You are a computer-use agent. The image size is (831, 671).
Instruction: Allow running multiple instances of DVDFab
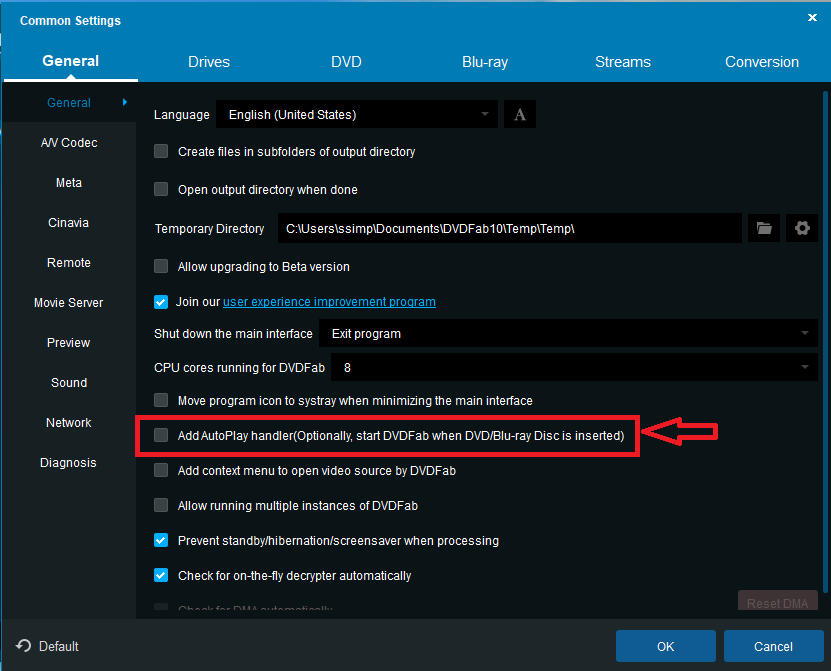[x=161, y=505]
